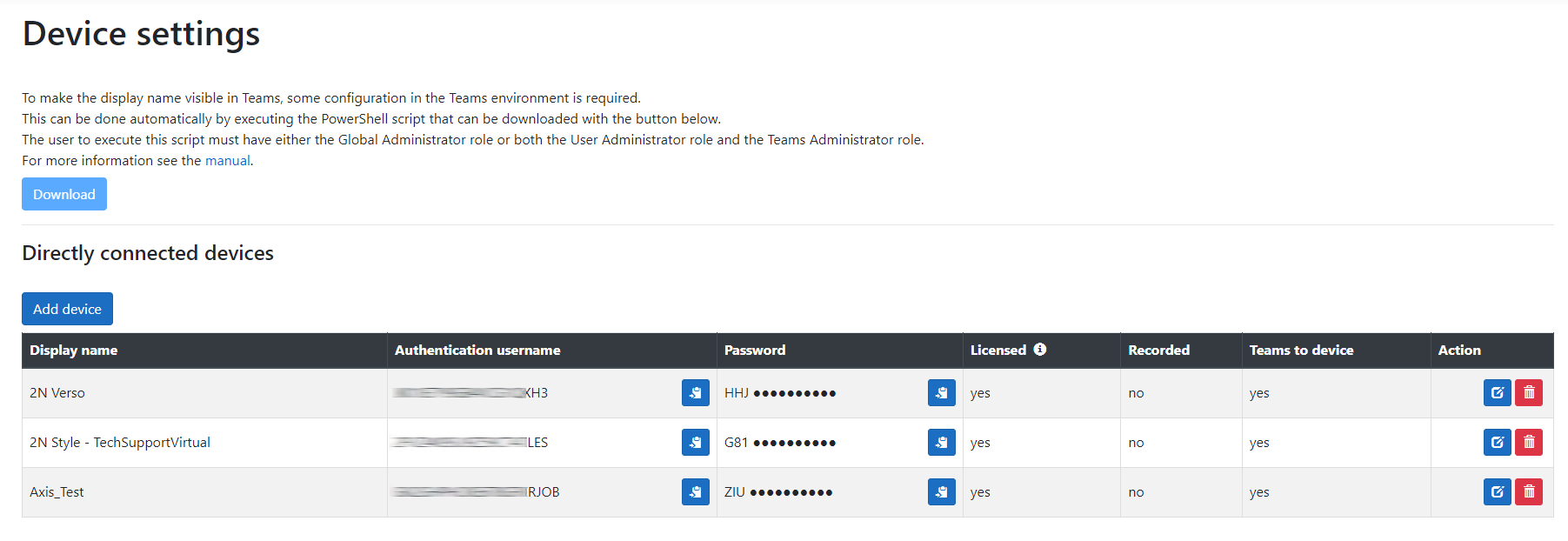This screenshot has height=541, width=1568.
Task: Copy the Axis_Test authentication username
Action: click(x=695, y=492)
